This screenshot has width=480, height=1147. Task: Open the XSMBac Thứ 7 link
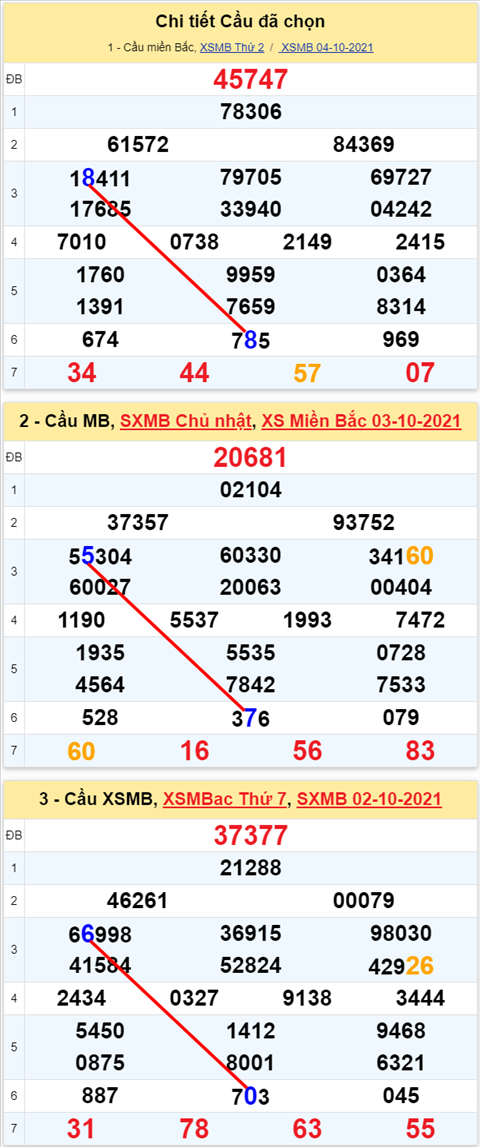pyautogui.click(x=226, y=799)
